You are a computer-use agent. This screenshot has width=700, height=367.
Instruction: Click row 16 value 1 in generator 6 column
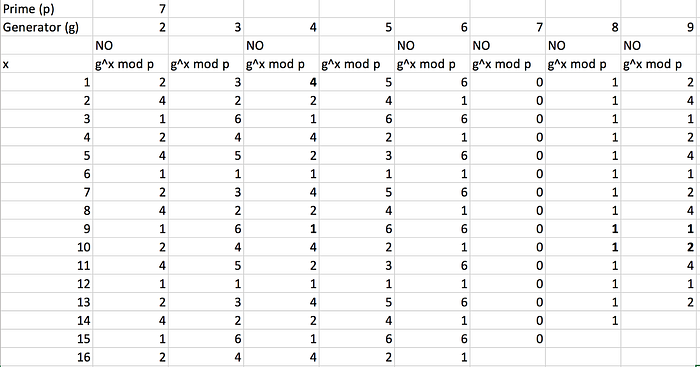click(432, 357)
